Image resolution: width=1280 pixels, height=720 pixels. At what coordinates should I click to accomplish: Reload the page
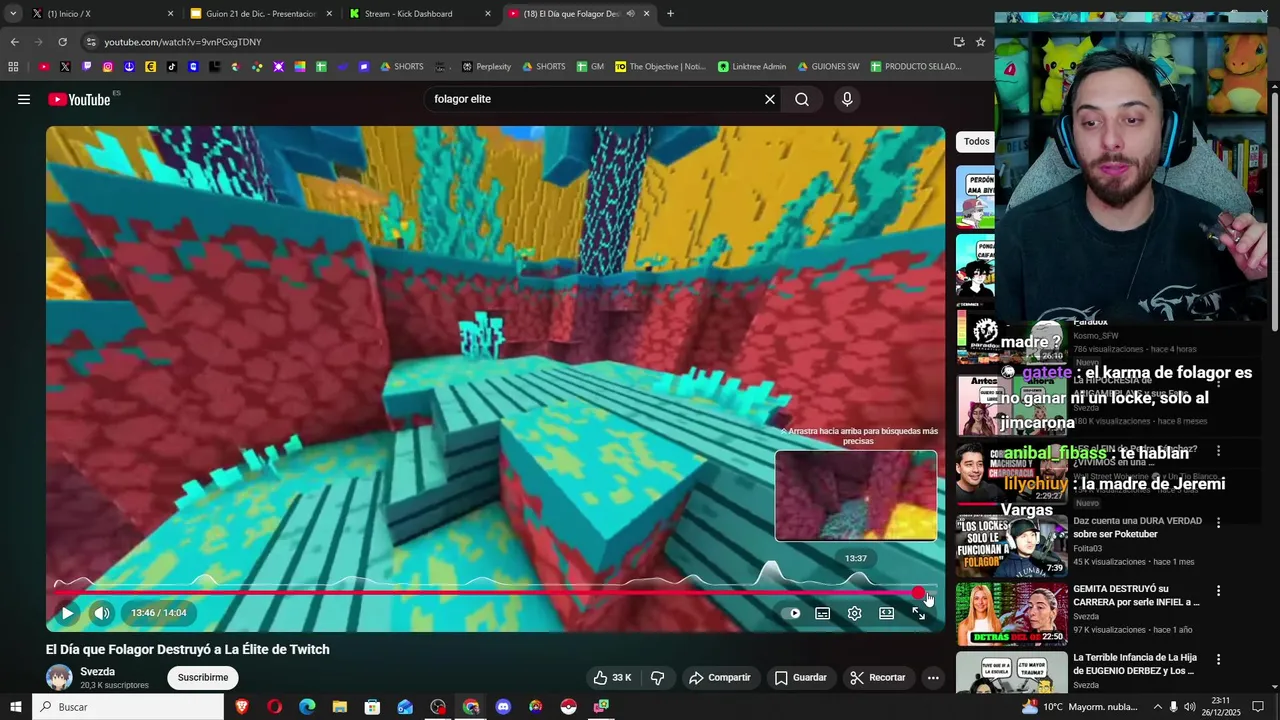coord(62,42)
